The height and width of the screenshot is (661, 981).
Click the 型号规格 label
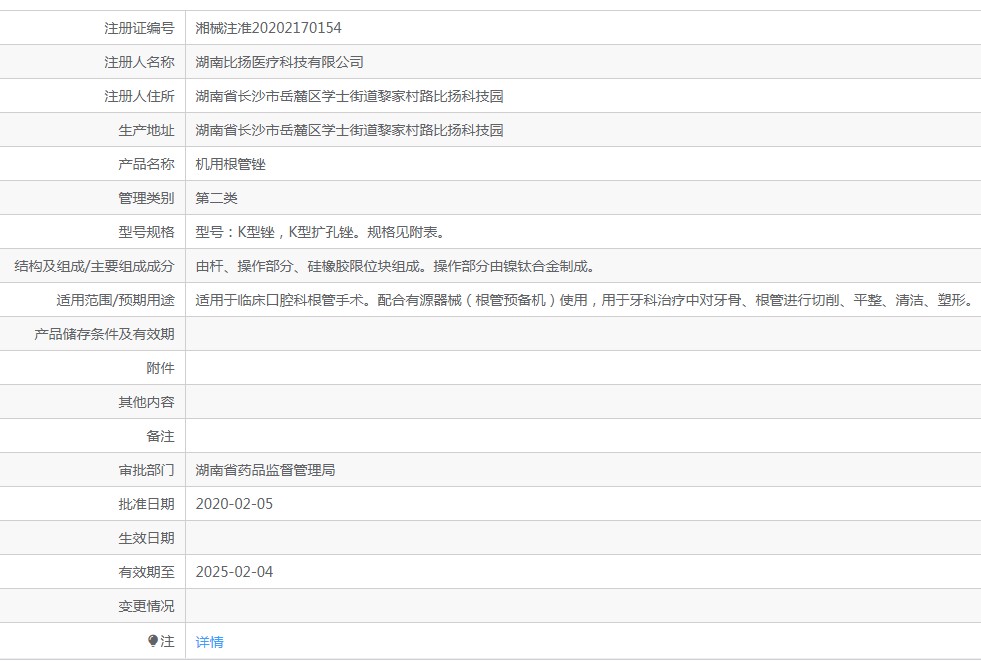coord(146,232)
